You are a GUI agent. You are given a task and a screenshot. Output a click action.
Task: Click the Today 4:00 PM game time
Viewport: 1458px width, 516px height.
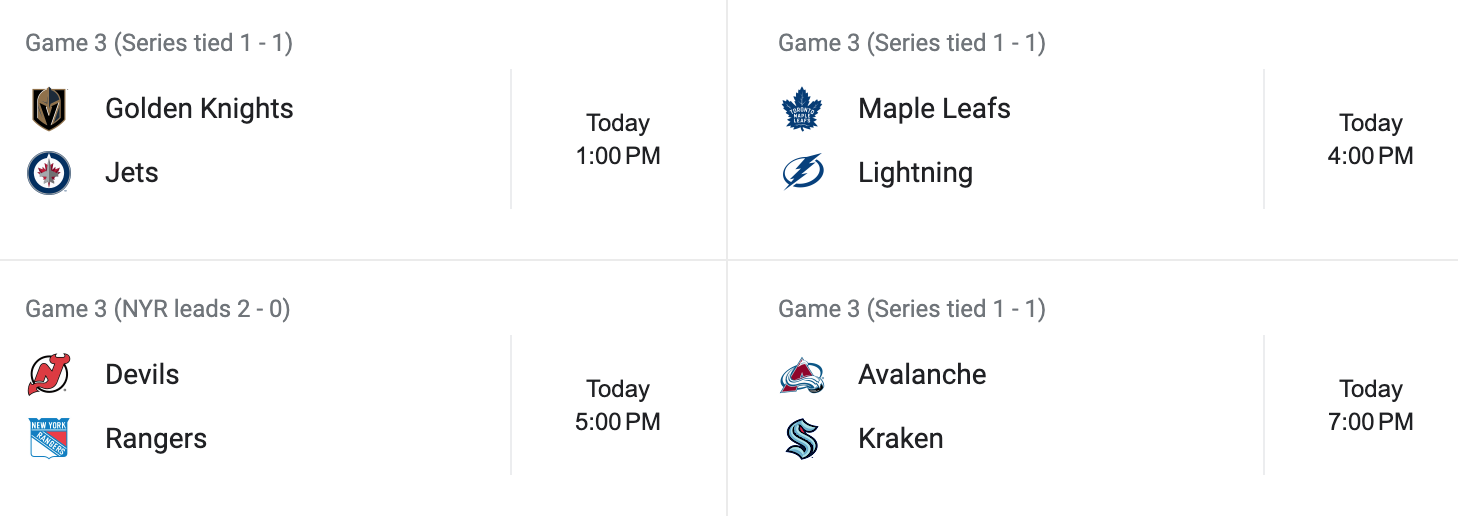(1371, 140)
